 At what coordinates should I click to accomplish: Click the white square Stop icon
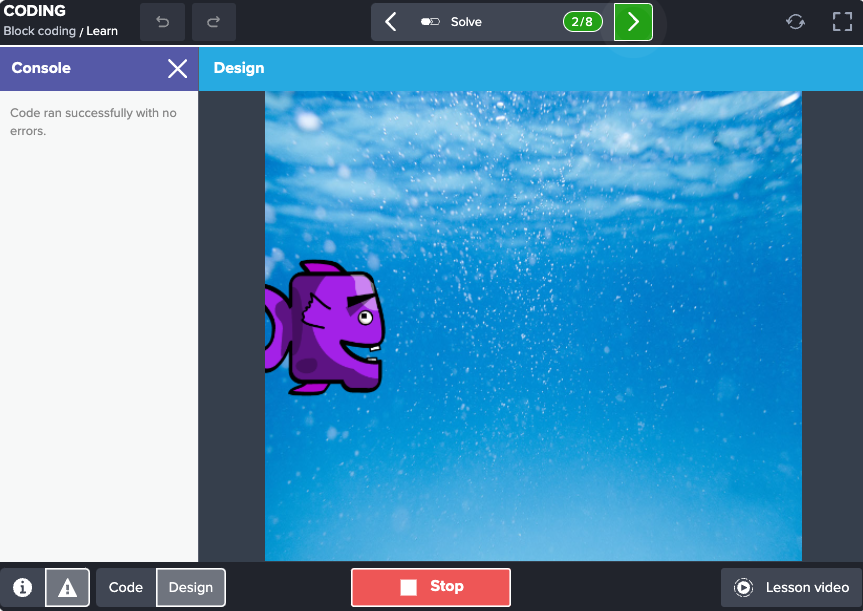(411, 587)
